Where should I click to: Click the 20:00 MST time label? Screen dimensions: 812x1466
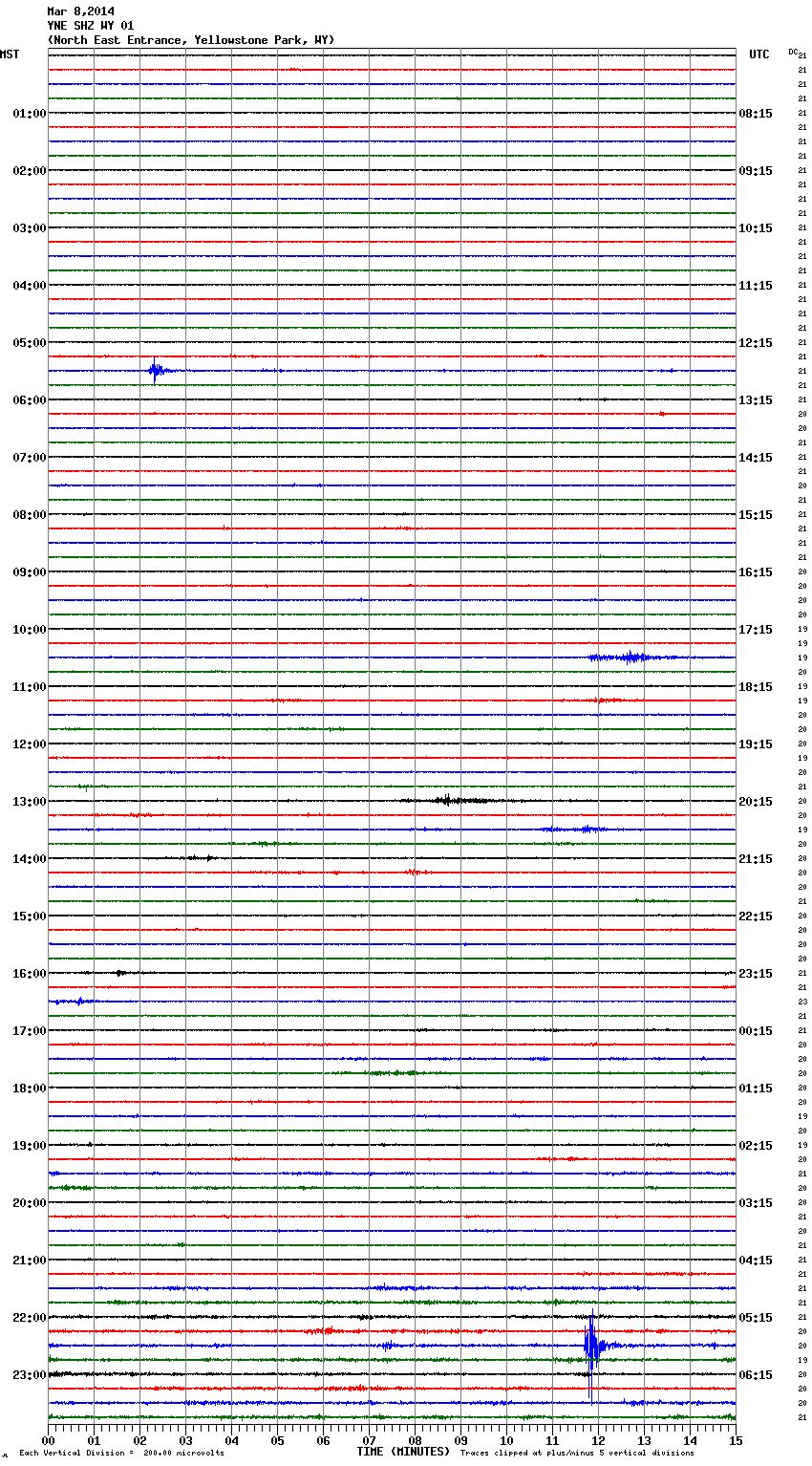tap(29, 1203)
